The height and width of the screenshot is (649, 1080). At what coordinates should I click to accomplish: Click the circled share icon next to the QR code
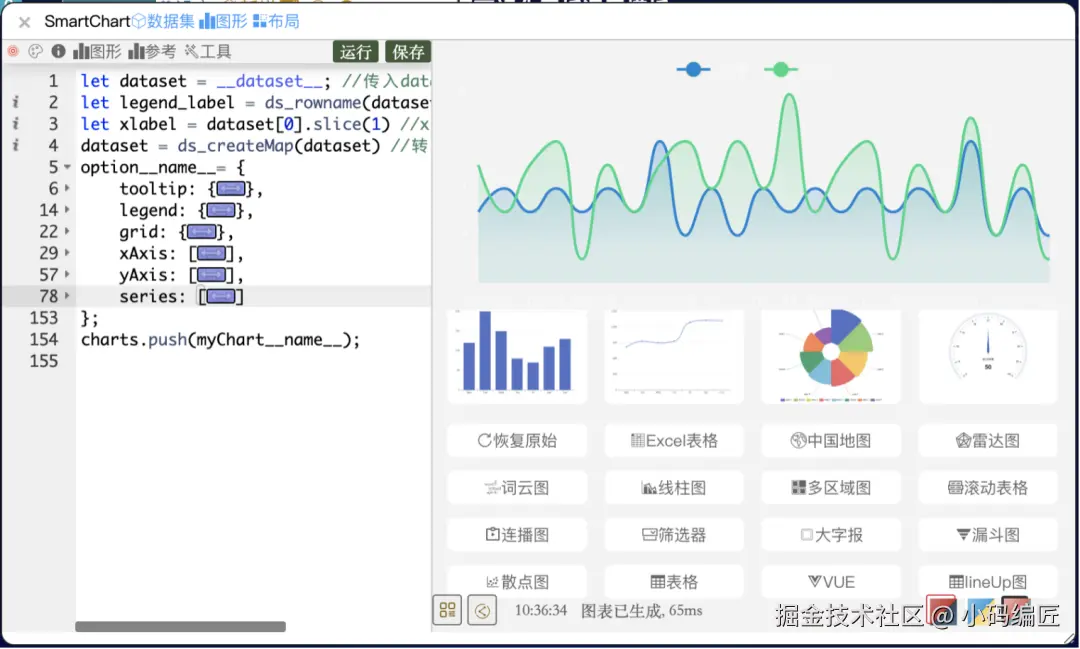click(482, 610)
